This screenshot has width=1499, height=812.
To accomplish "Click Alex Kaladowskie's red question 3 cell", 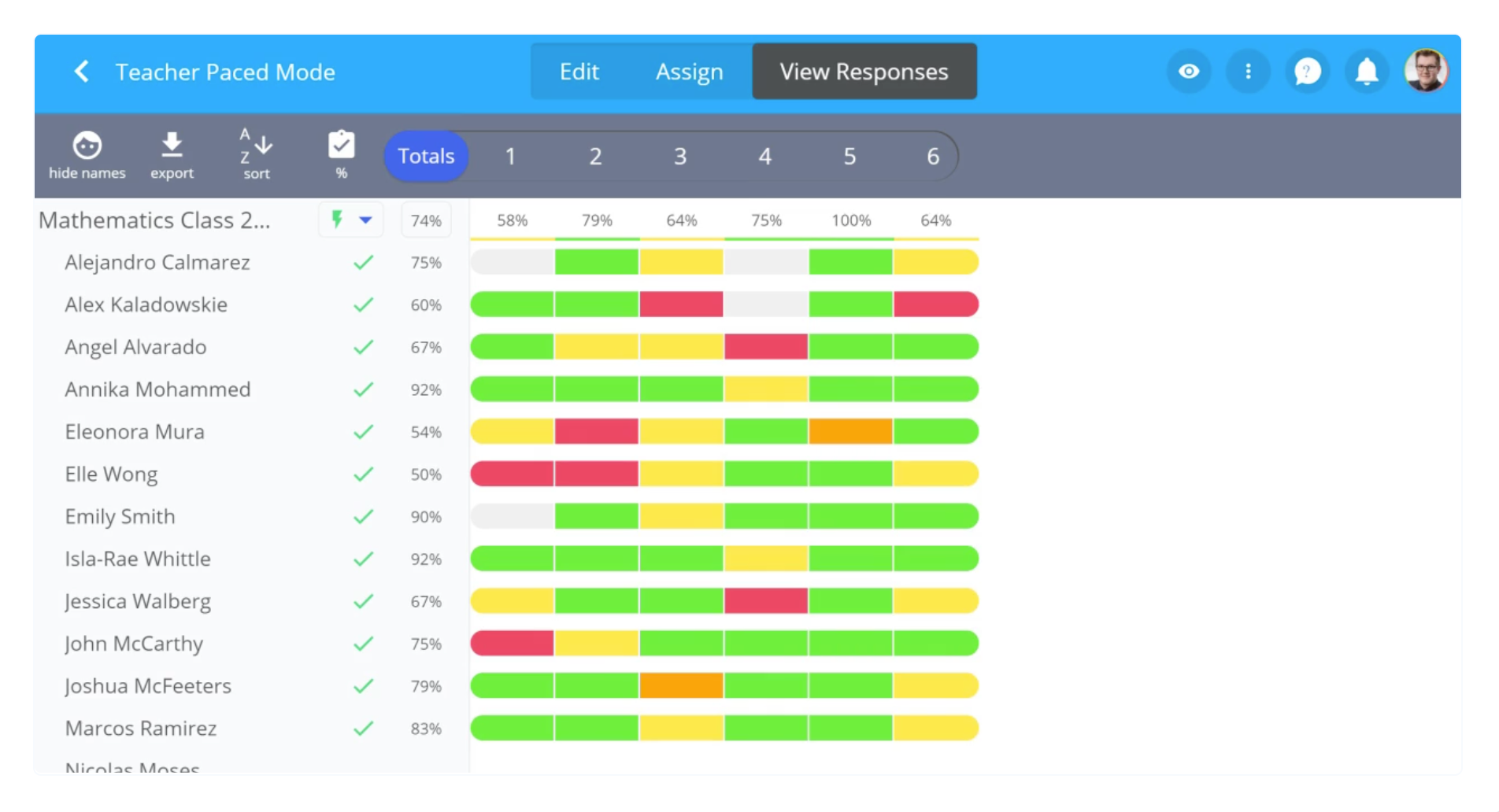I will (x=681, y=304).
